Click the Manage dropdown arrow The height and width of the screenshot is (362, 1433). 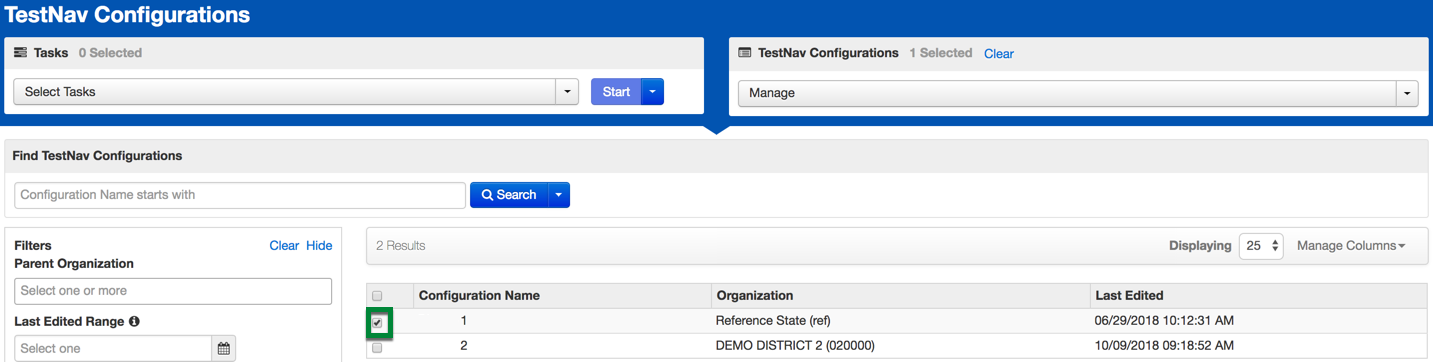tap(1407, 93)
